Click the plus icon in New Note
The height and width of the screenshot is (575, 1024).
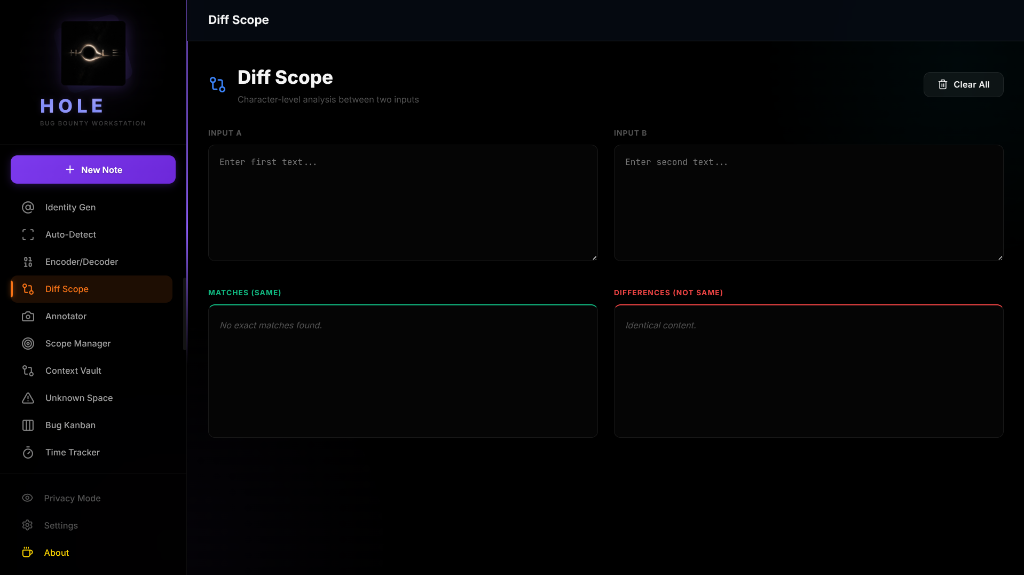click(x=70, y=170)
